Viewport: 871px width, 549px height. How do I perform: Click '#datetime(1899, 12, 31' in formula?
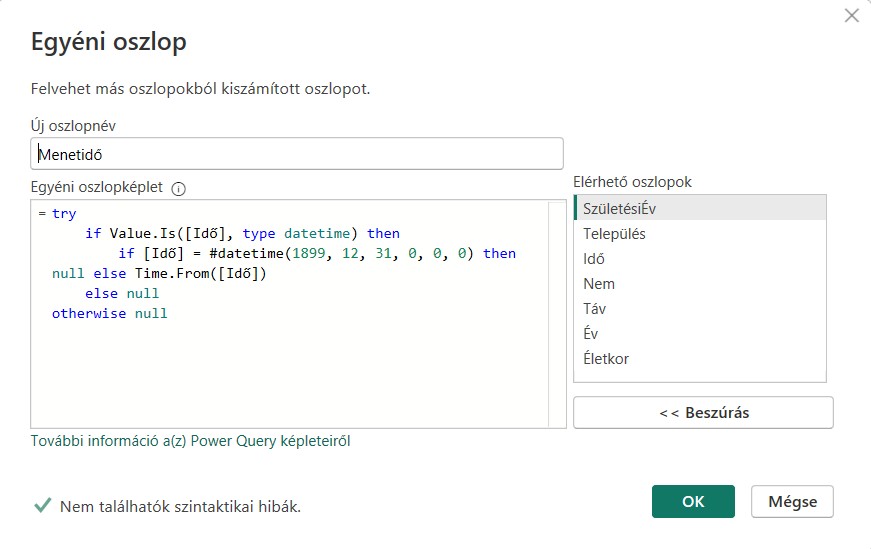[x=300, y=253]
